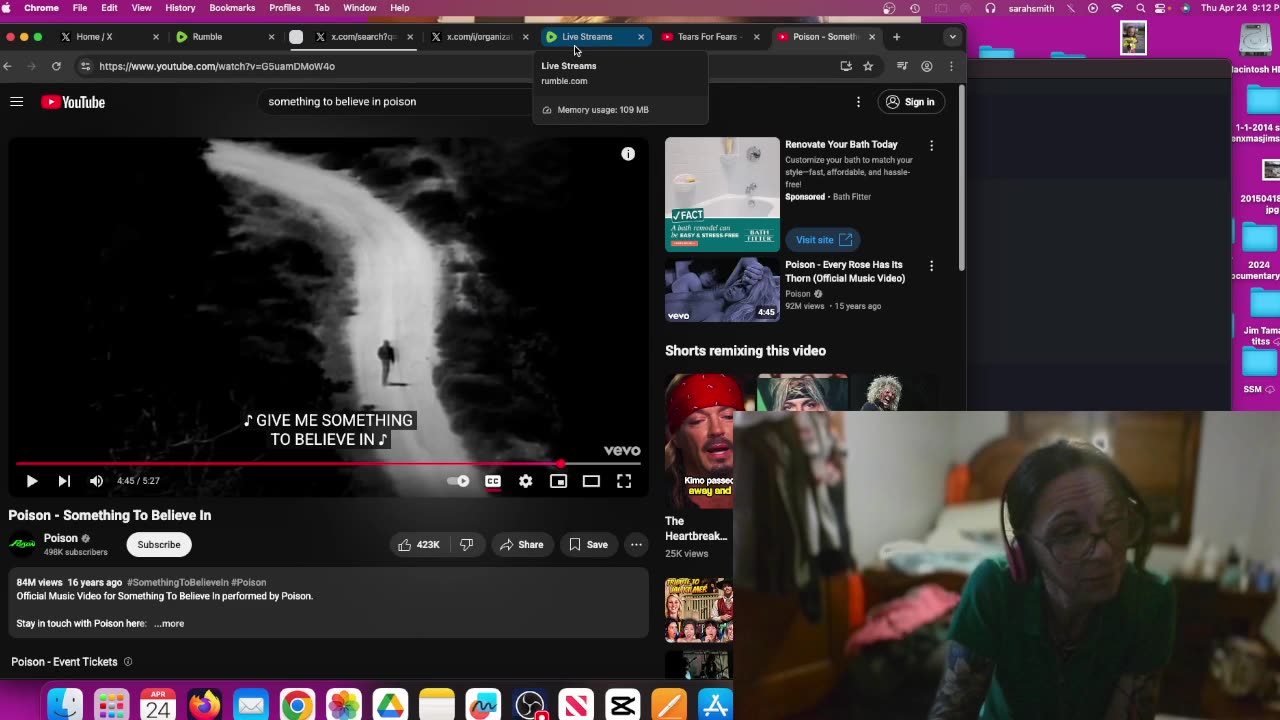The width and height of the screenshot is (1280, 720).
Task: Enter full screen video mode
Action: click(x=624, y=481)
